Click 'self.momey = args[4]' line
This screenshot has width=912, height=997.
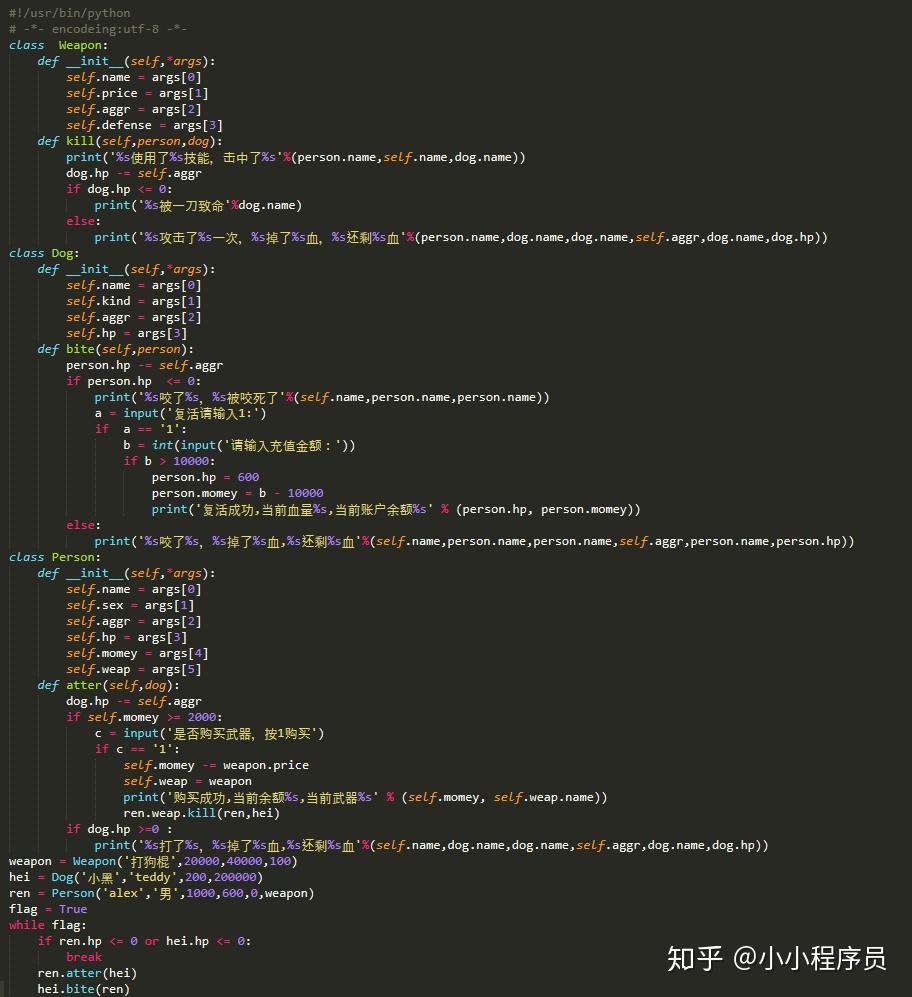[137, 653]
